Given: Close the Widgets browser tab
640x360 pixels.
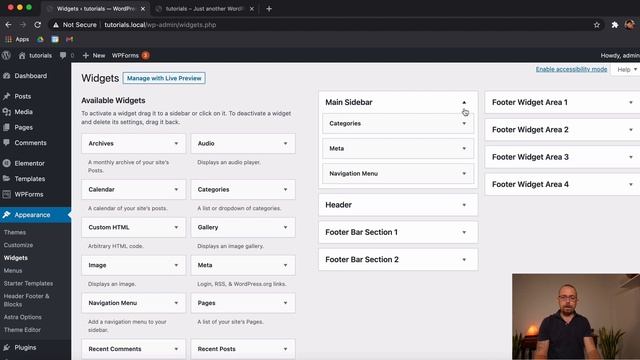Looking at the screenshot, I should click(143, 9).
